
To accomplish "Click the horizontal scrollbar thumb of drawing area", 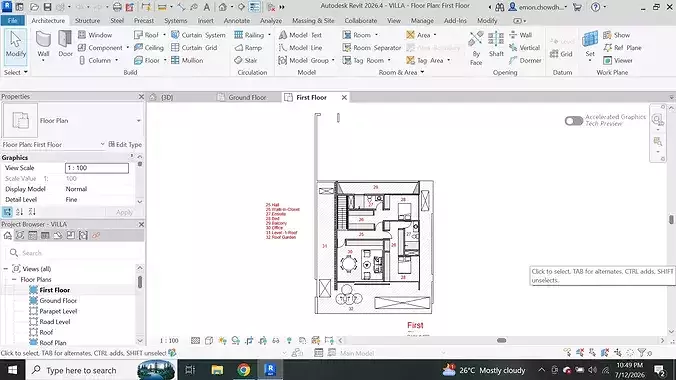I will pos(501,340).
